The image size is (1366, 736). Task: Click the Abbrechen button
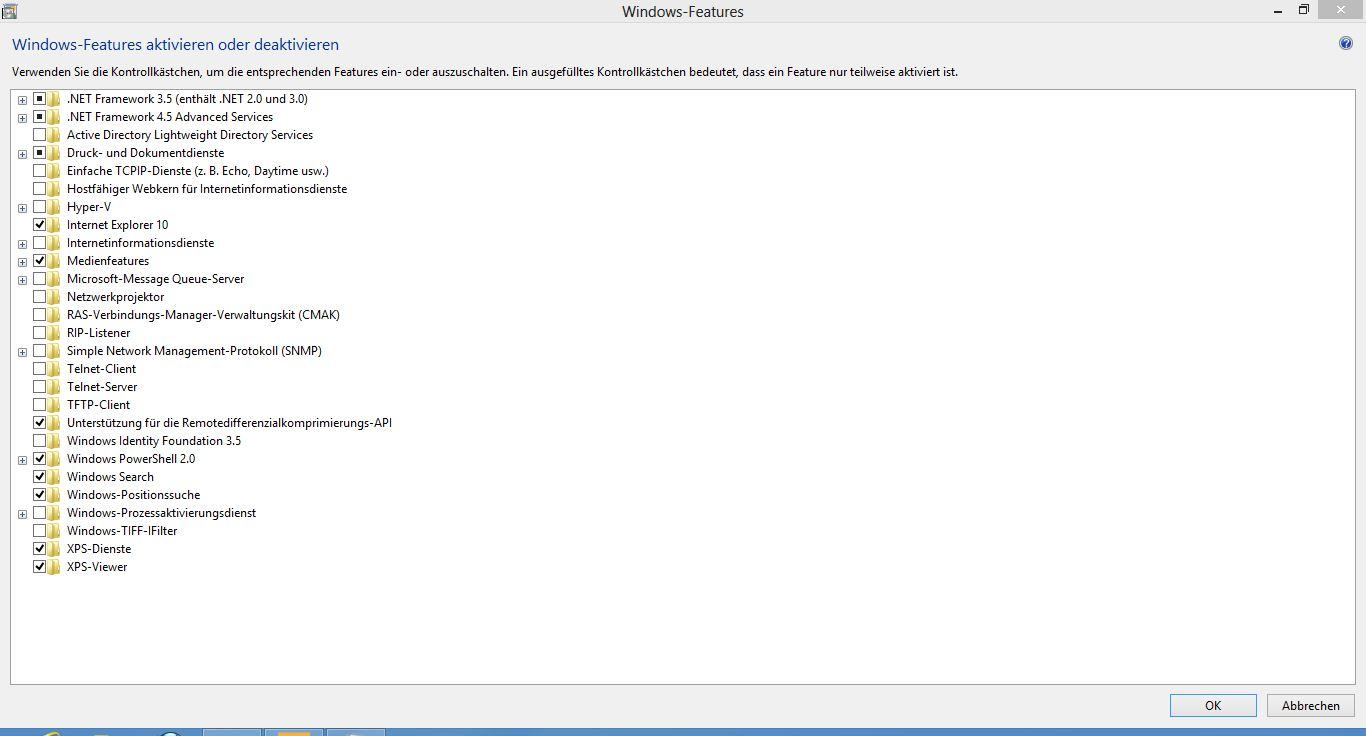(x=1310, y=705)
